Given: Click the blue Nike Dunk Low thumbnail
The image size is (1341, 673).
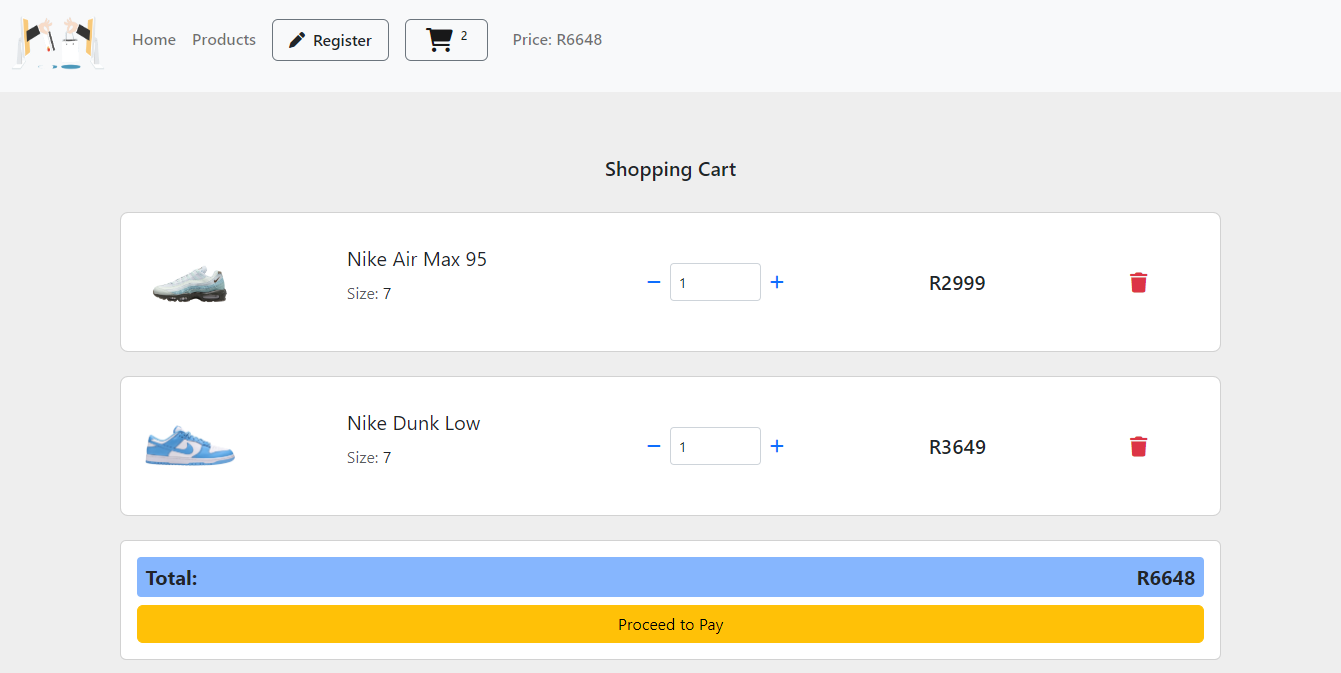Looking at the screenshot, I should [x=190, y=447].
